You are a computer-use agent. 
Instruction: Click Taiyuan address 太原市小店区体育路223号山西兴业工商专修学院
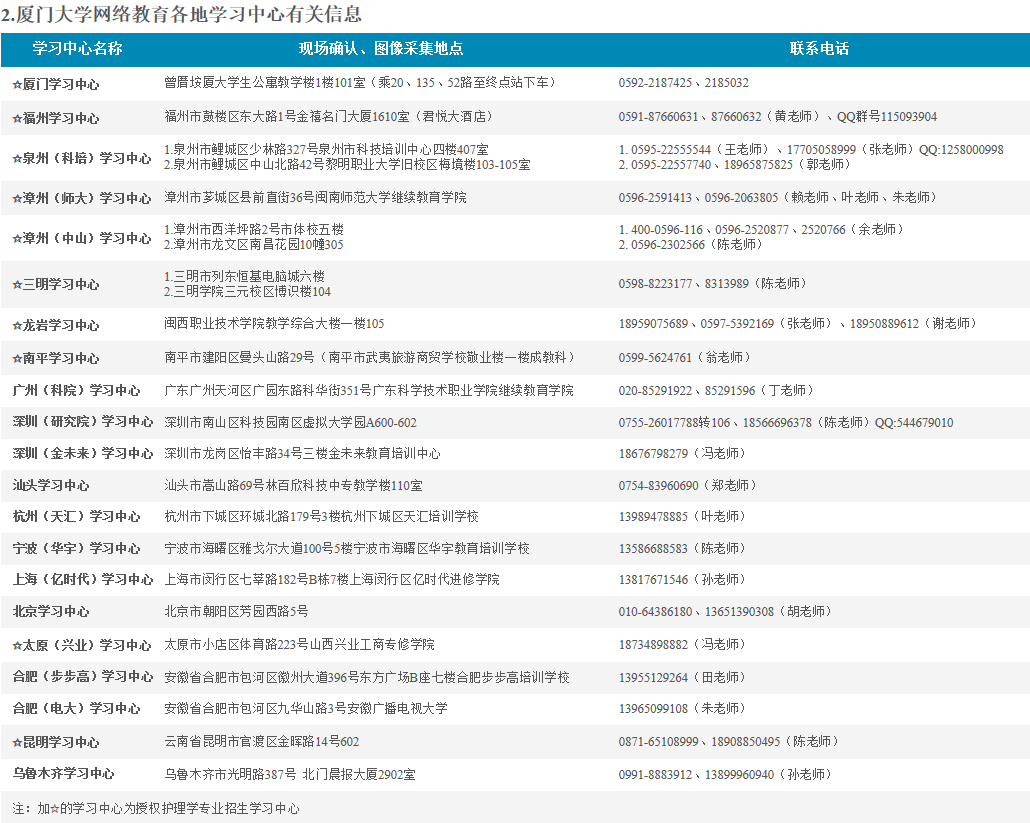(300, 645)
